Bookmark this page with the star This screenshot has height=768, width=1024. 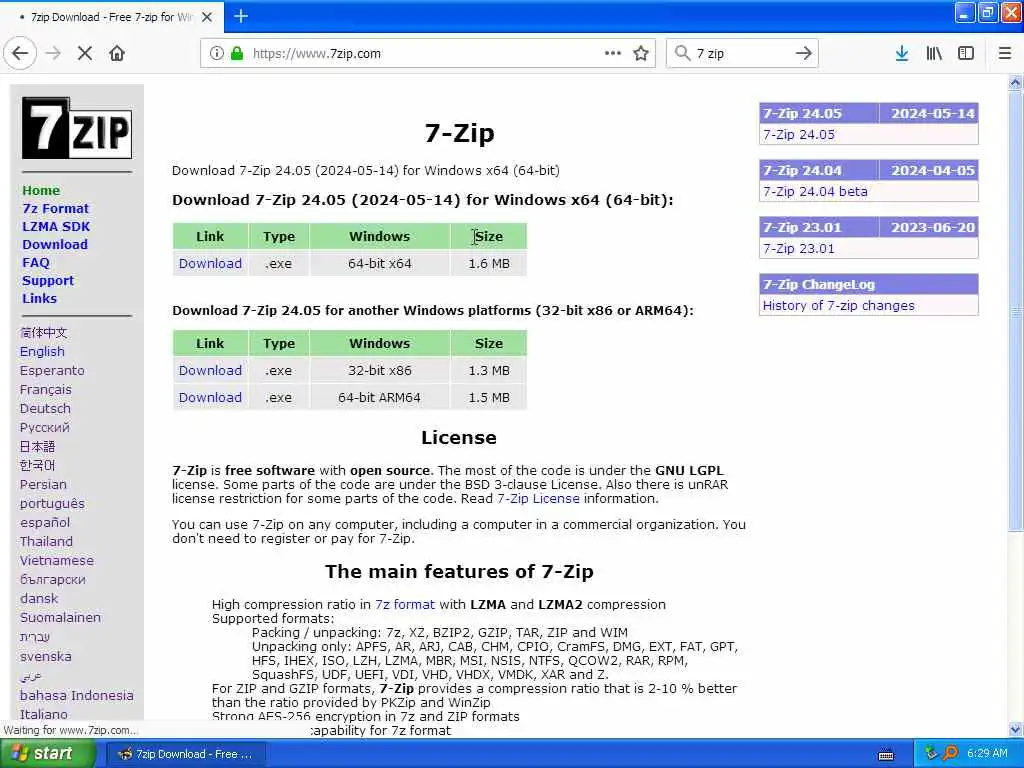641,54
